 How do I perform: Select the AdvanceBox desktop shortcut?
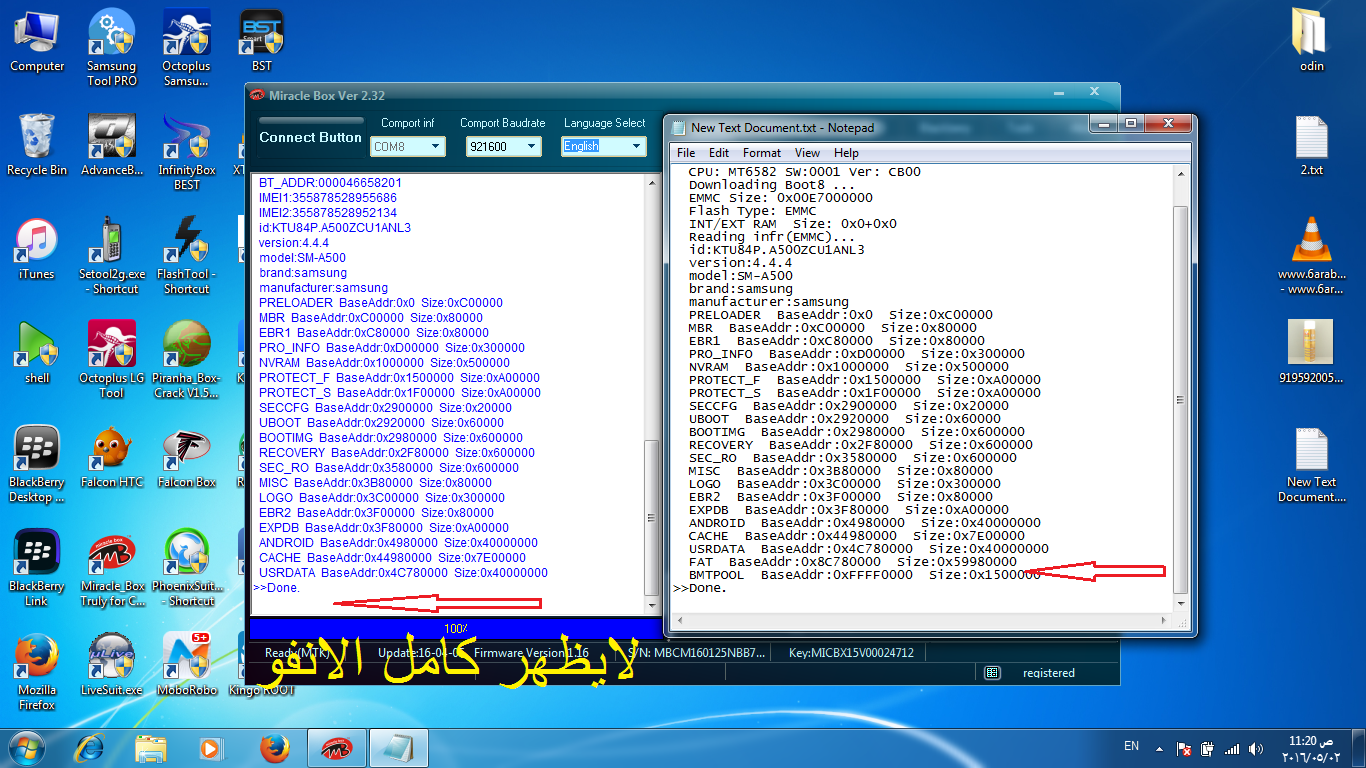click(112, 145)
